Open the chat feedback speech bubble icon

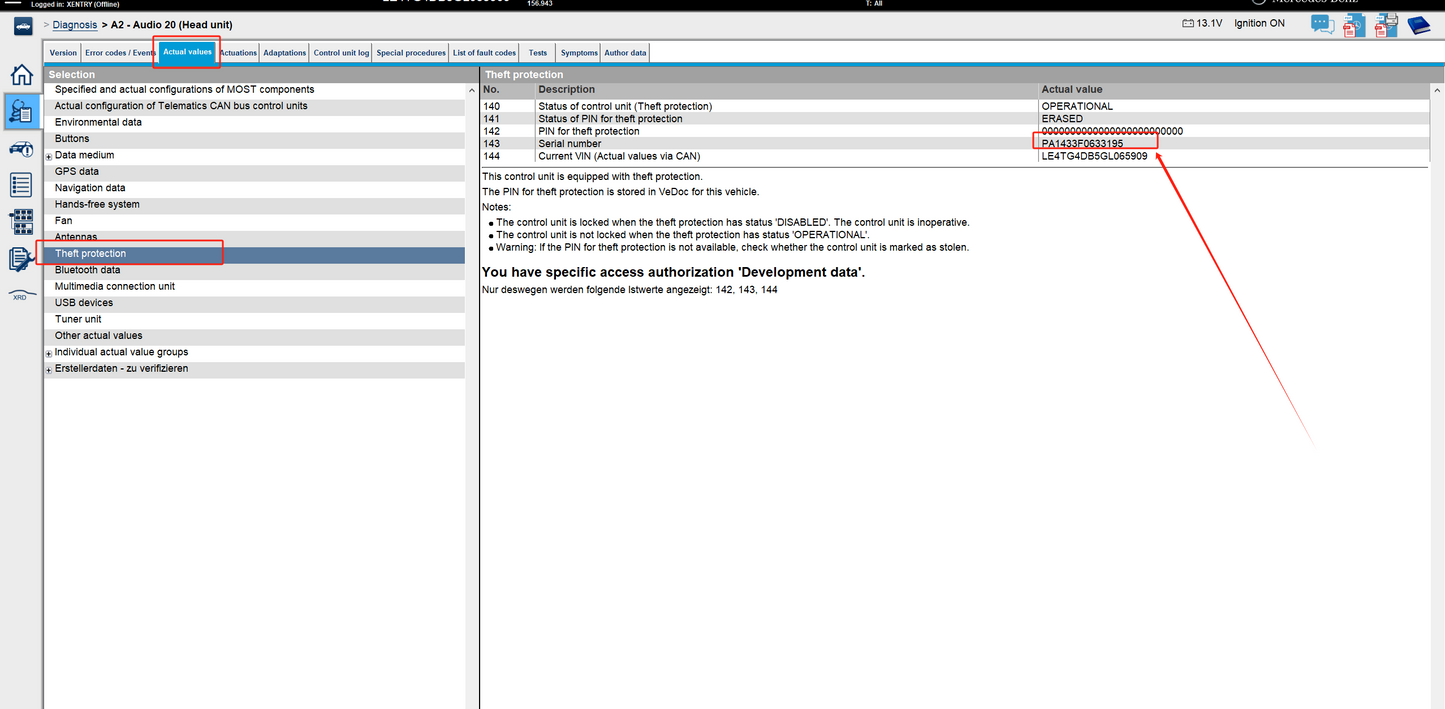1322,24
